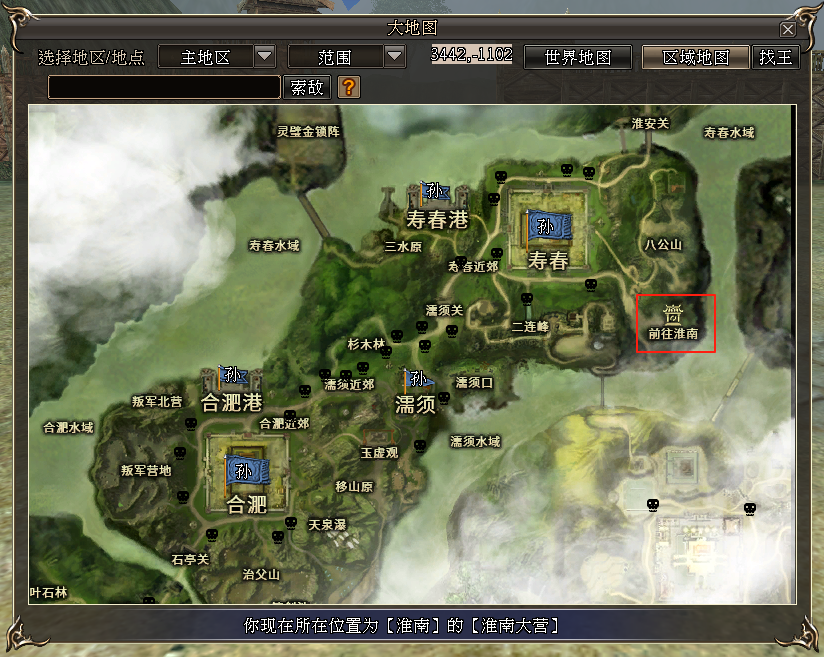This screenshot has width=824, height=657.
Task: Expand the 范围 dropdown arrow
Action: [394, 57]
